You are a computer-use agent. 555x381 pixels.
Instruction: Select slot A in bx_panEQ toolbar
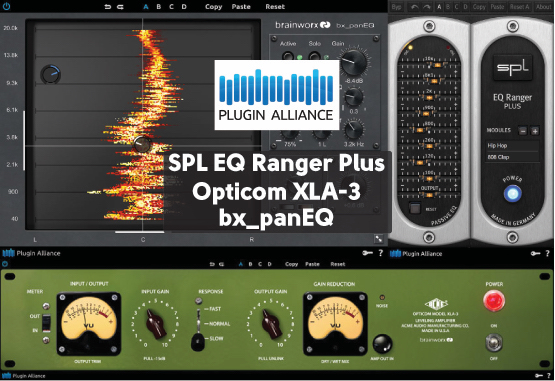145,7
